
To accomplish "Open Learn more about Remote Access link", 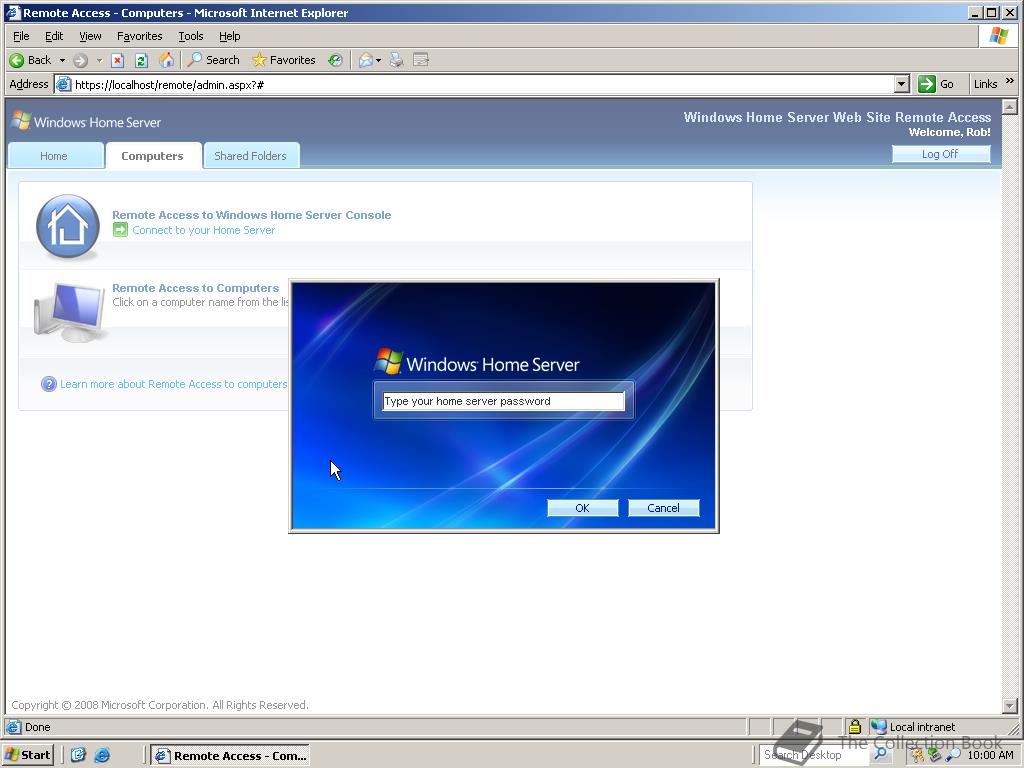I will pos(173,384).
